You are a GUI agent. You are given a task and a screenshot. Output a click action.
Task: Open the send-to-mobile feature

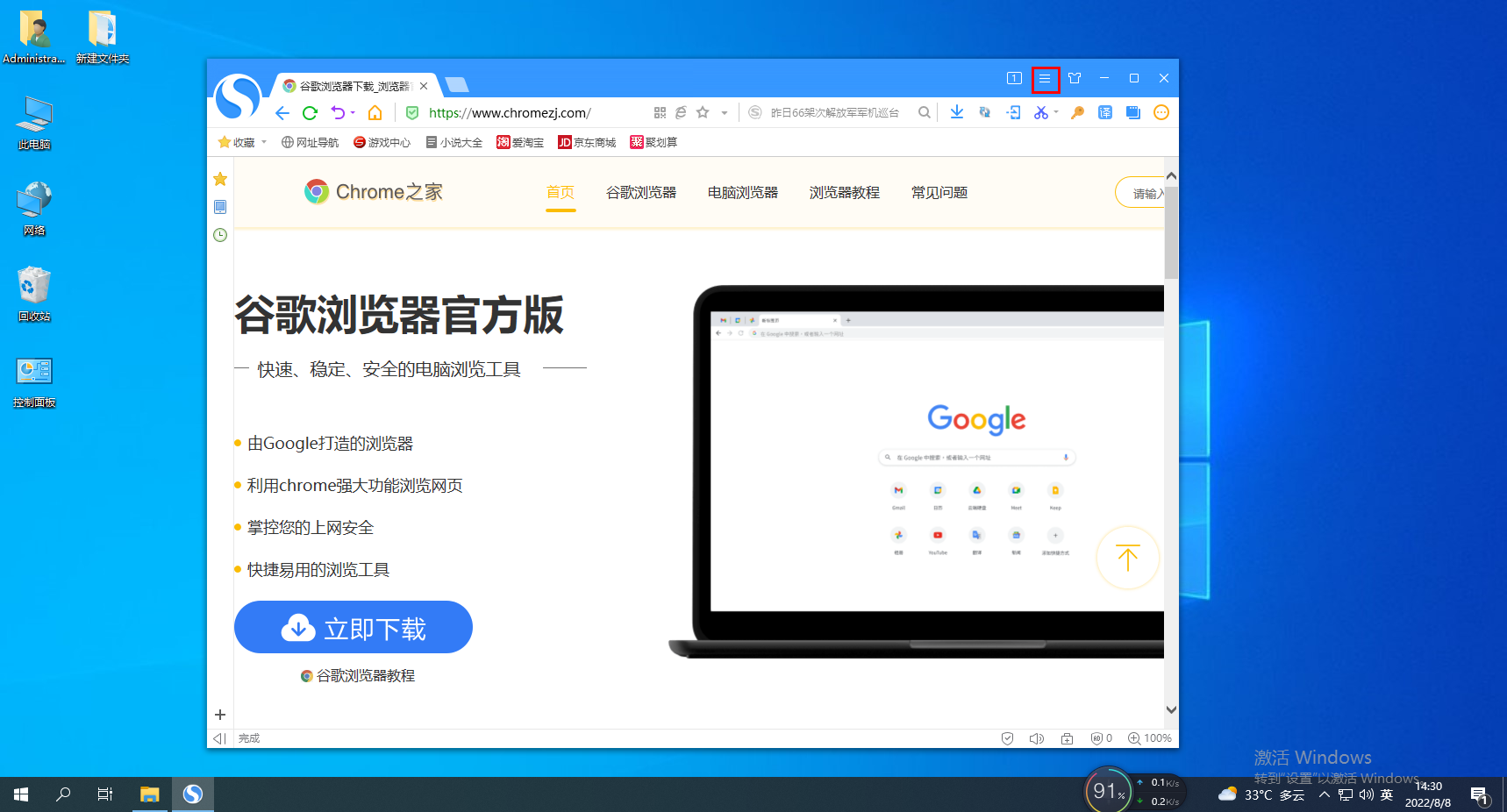click(1013, 112)
